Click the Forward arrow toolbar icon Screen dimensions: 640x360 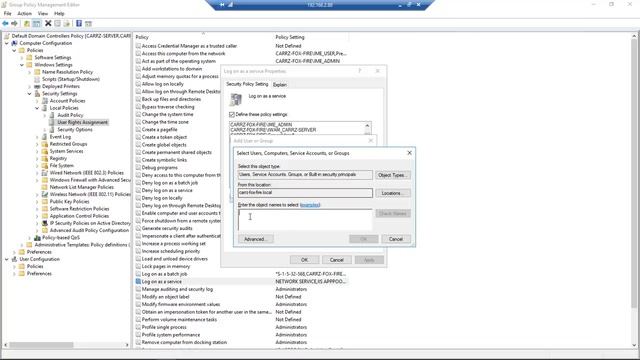tap(14, 24)
